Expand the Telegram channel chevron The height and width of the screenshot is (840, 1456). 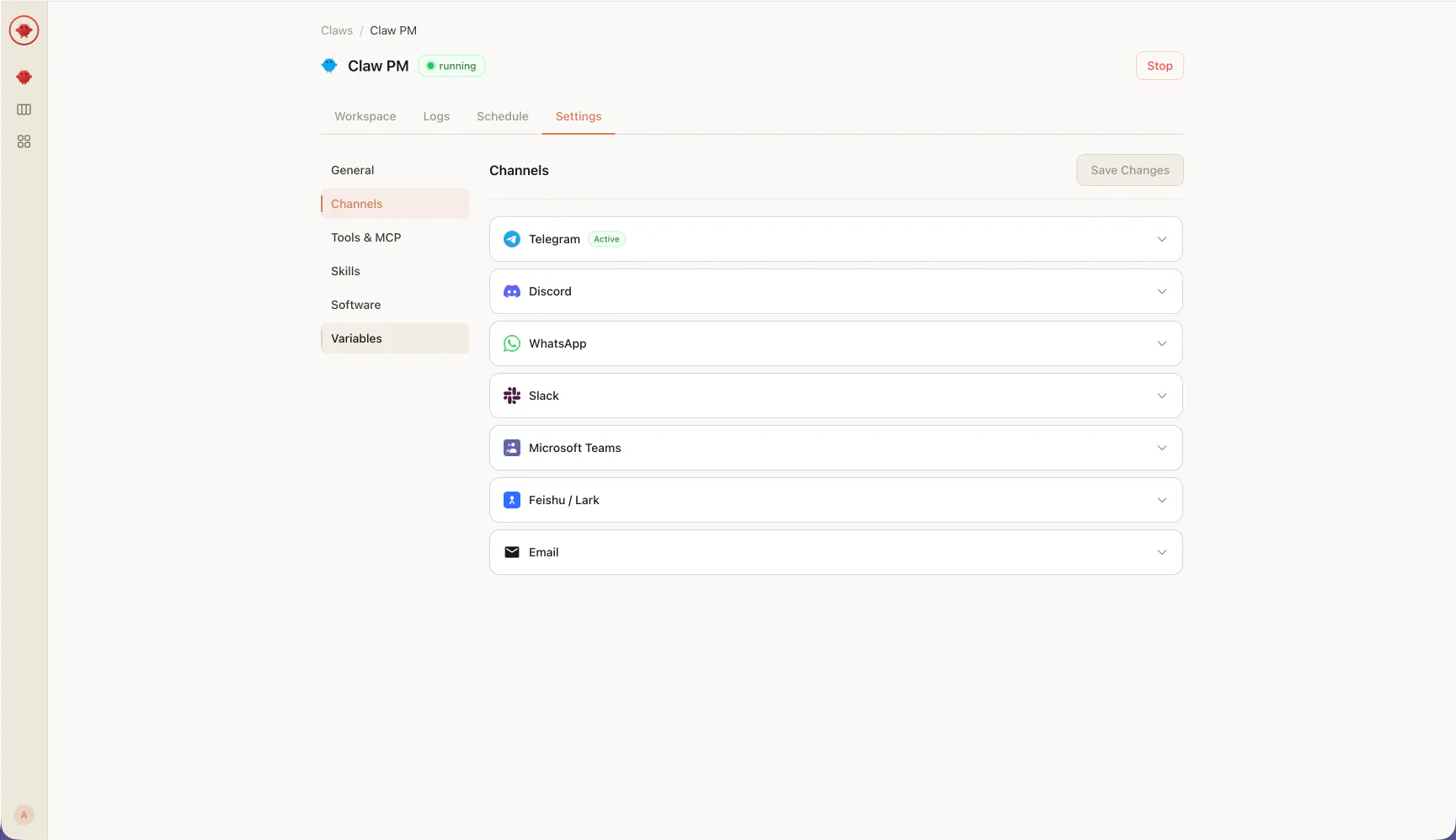tap(1162, 239)
